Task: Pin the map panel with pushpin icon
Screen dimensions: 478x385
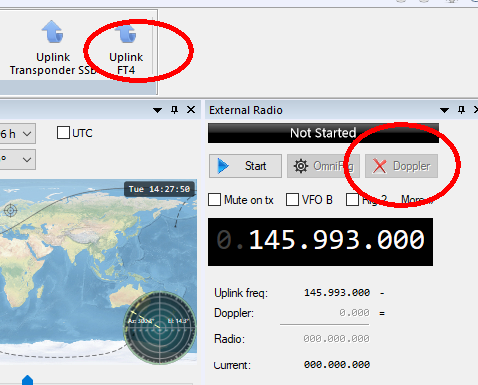Action: click(174, 110)
